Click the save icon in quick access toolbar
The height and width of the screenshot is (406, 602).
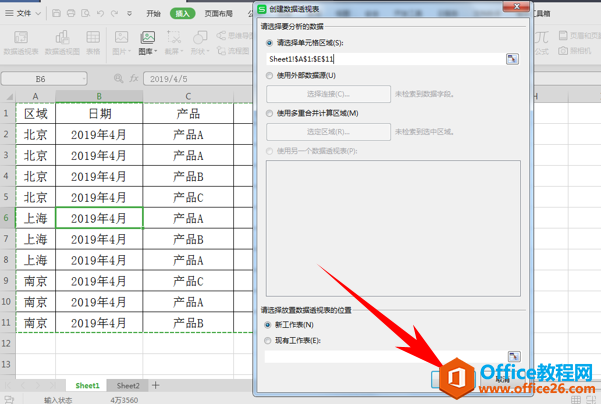pos(57,14)
